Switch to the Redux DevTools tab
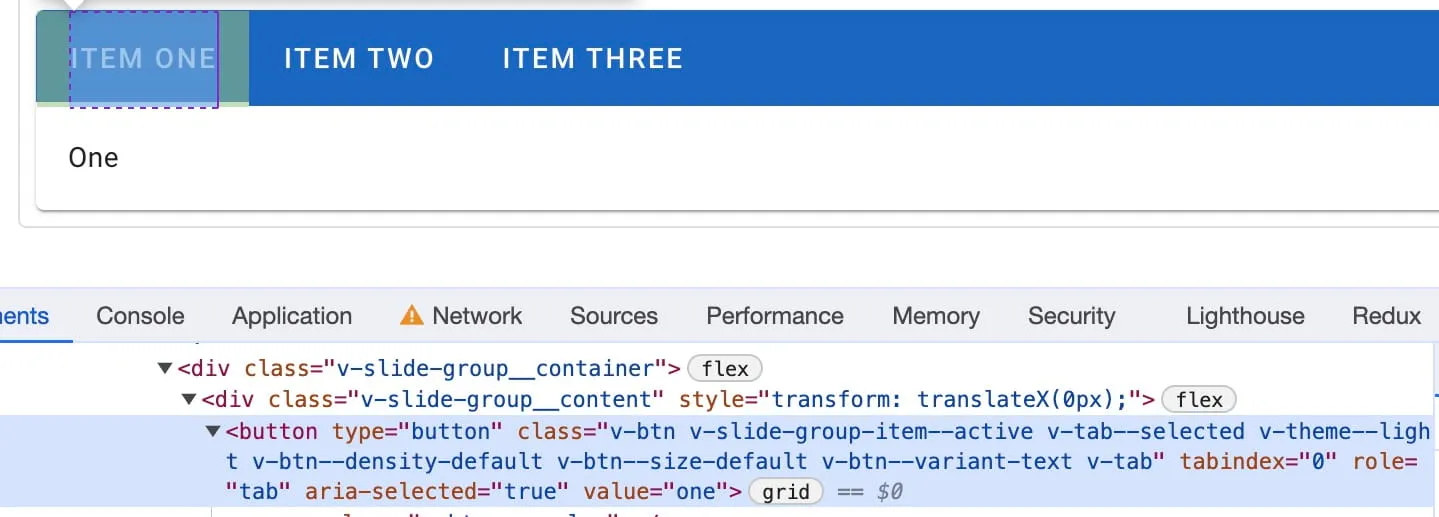 click(x=1386, y=316)
